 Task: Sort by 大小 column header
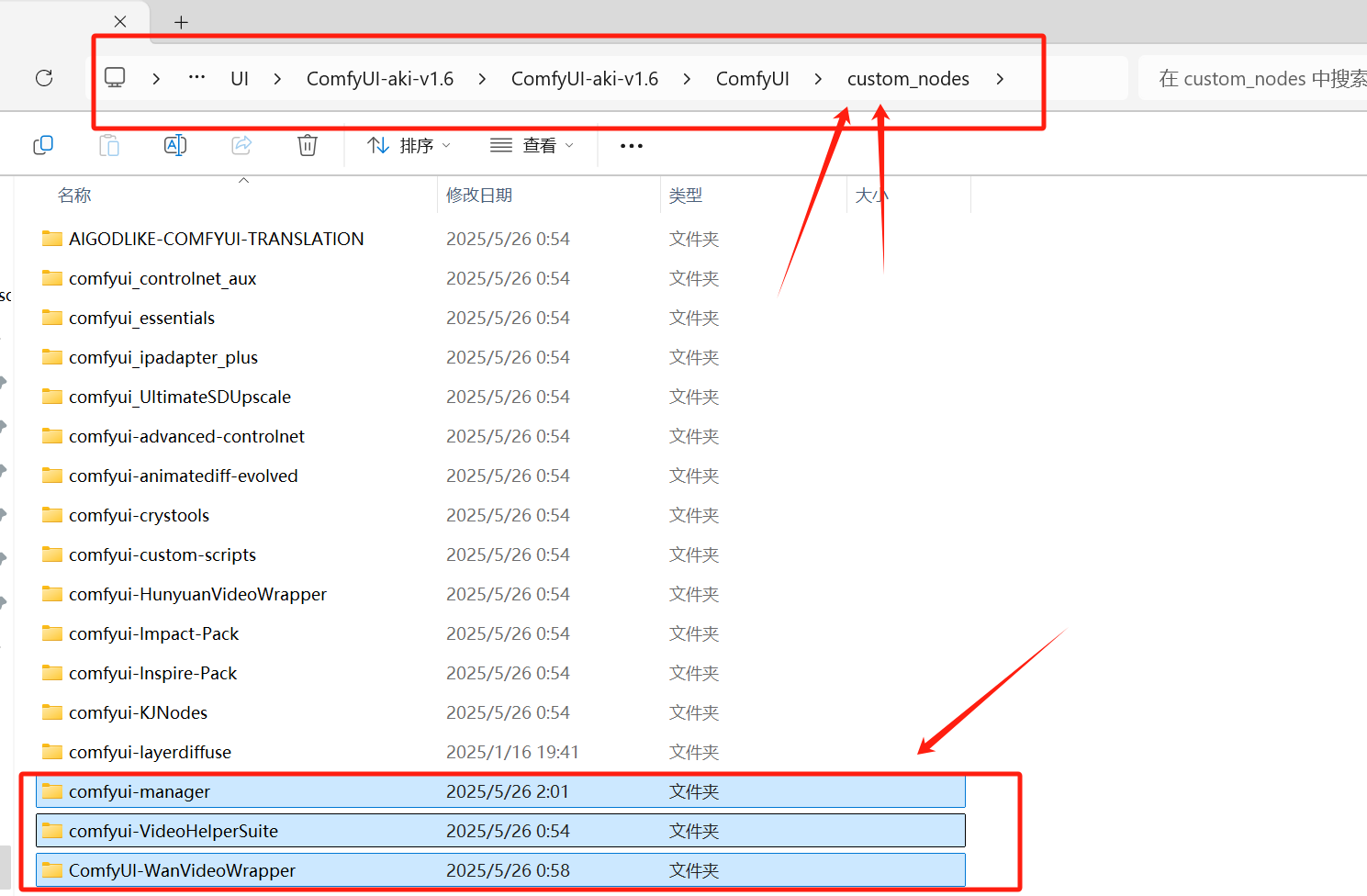pyautogui.click(x=872, y=196)
